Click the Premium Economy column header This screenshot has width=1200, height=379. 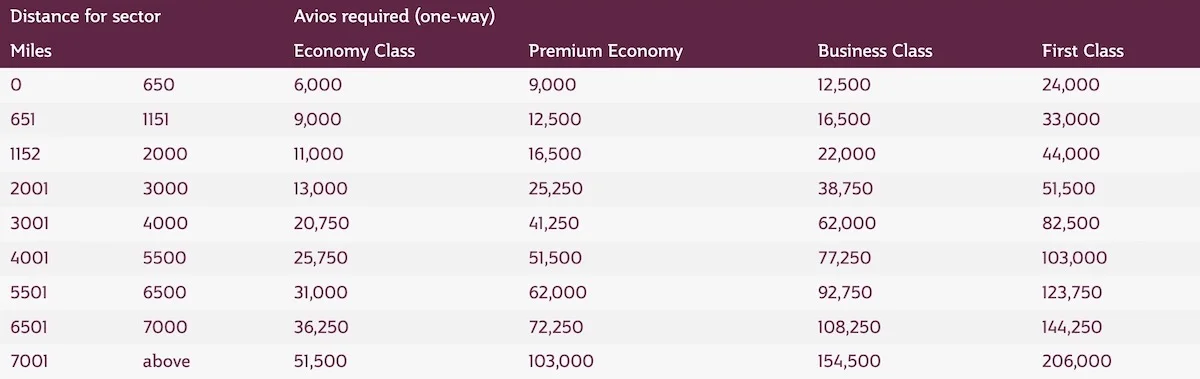[x=605, y=51]
